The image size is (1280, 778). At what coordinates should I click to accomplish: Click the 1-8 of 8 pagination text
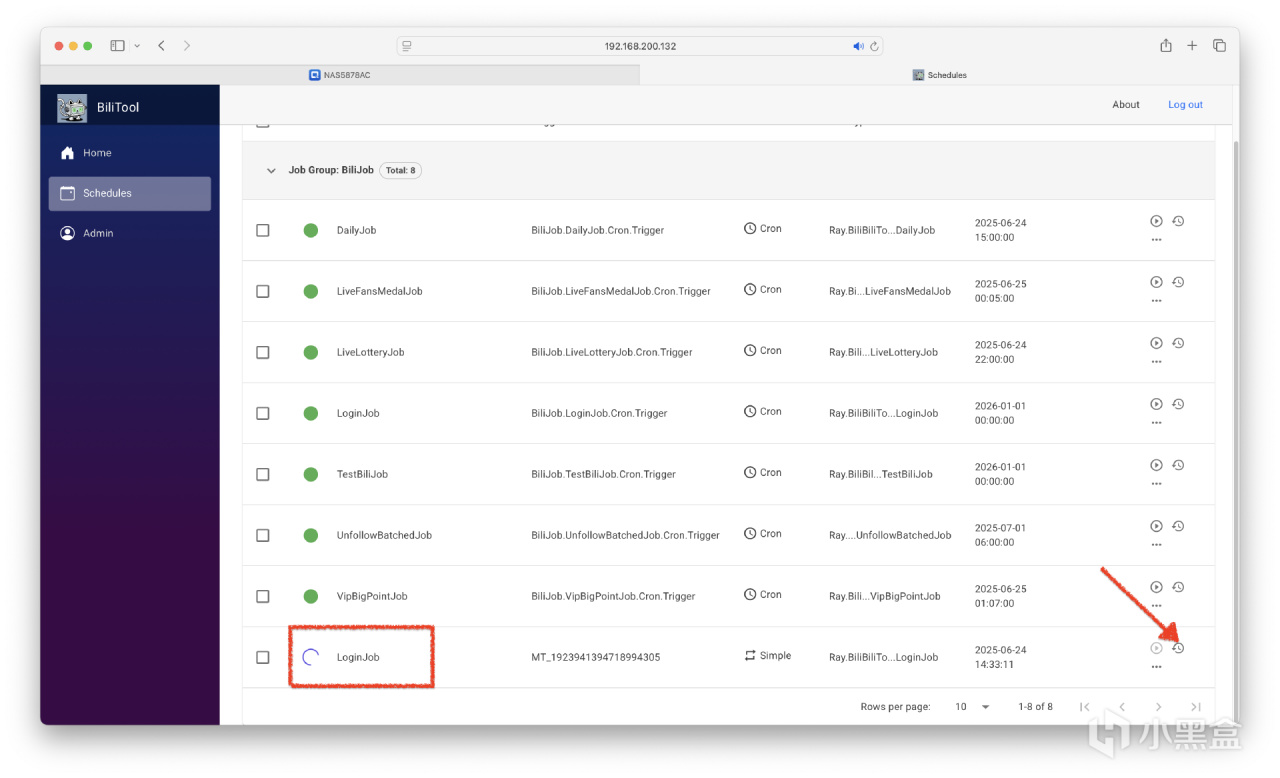click(x=1035, y=707)
